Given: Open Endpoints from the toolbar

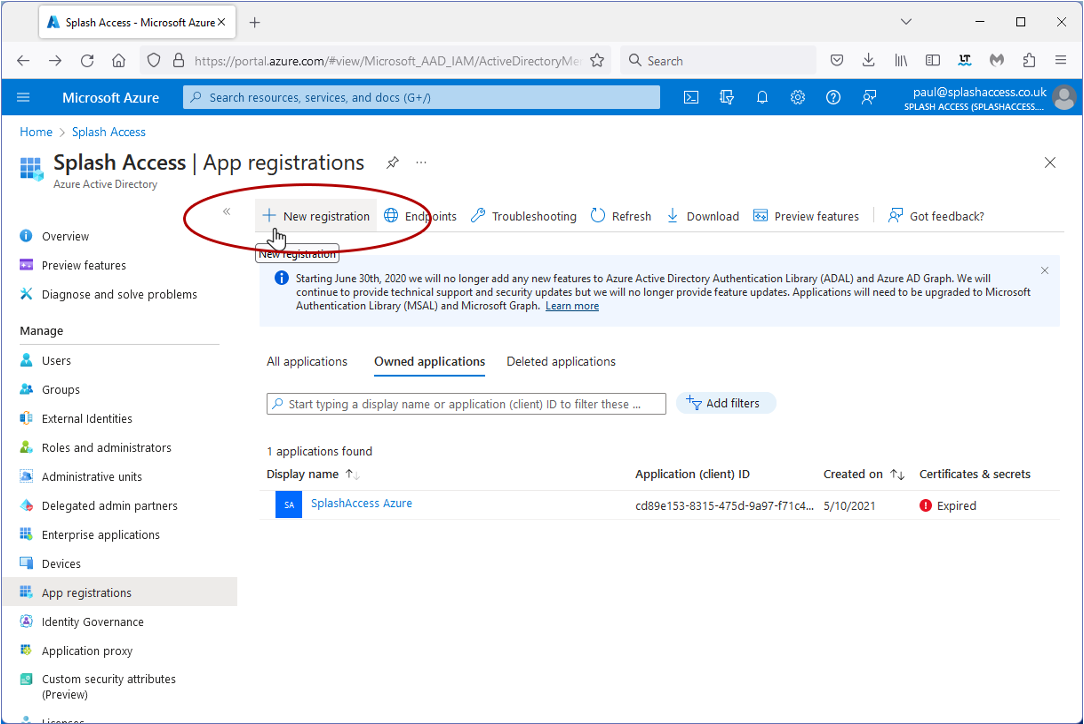Looking at the screenshot, I should pos(420,216).
